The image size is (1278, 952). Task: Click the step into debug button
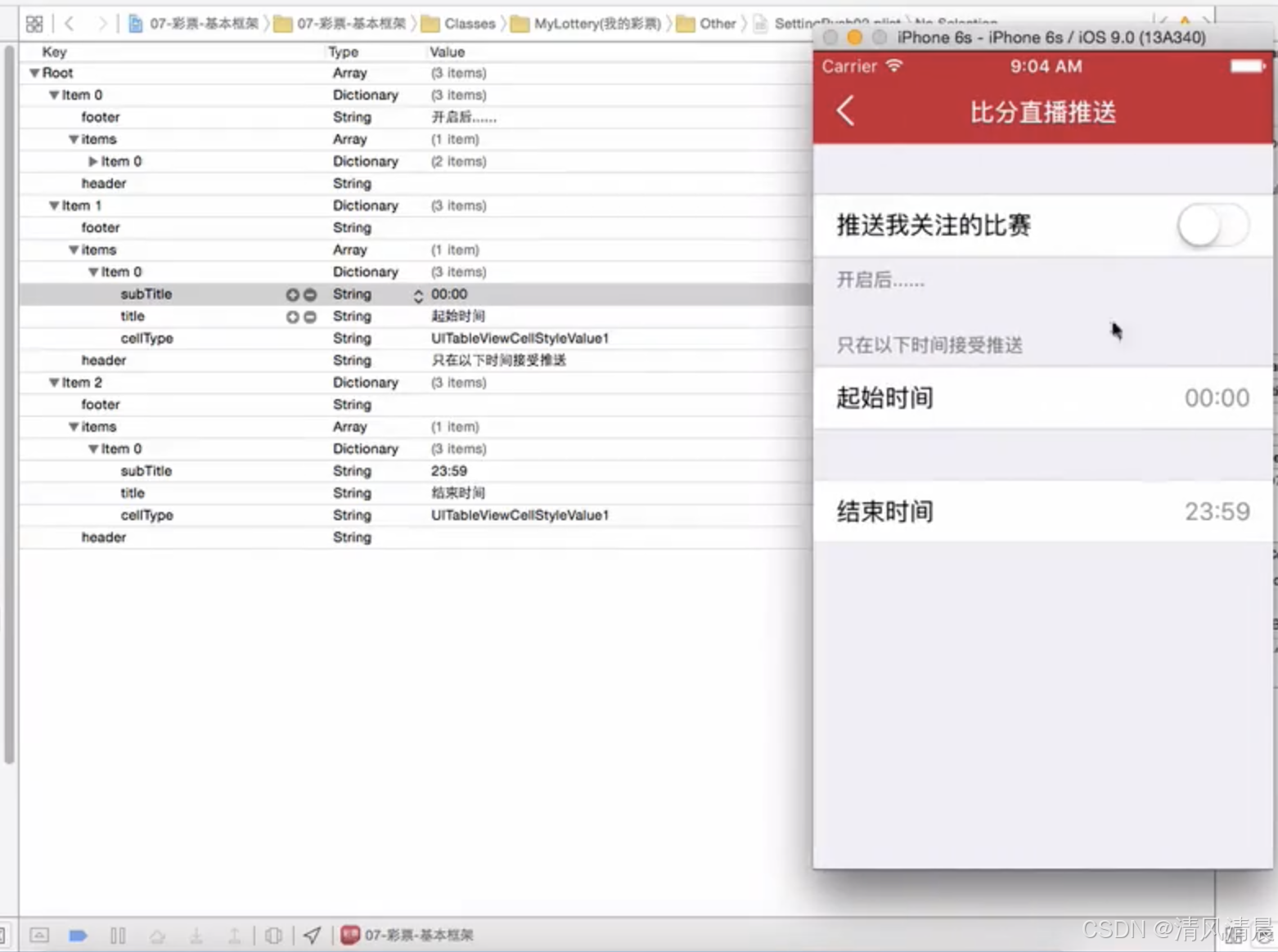[196, 935]
